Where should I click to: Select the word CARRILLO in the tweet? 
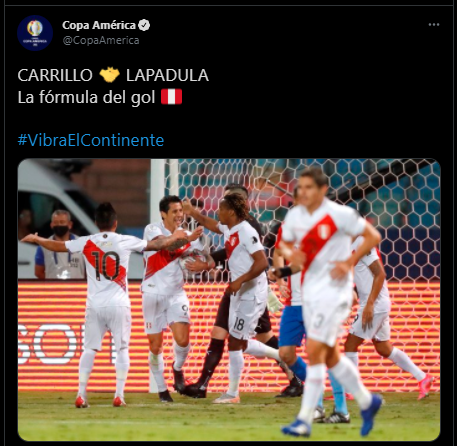tap(55, 75)
